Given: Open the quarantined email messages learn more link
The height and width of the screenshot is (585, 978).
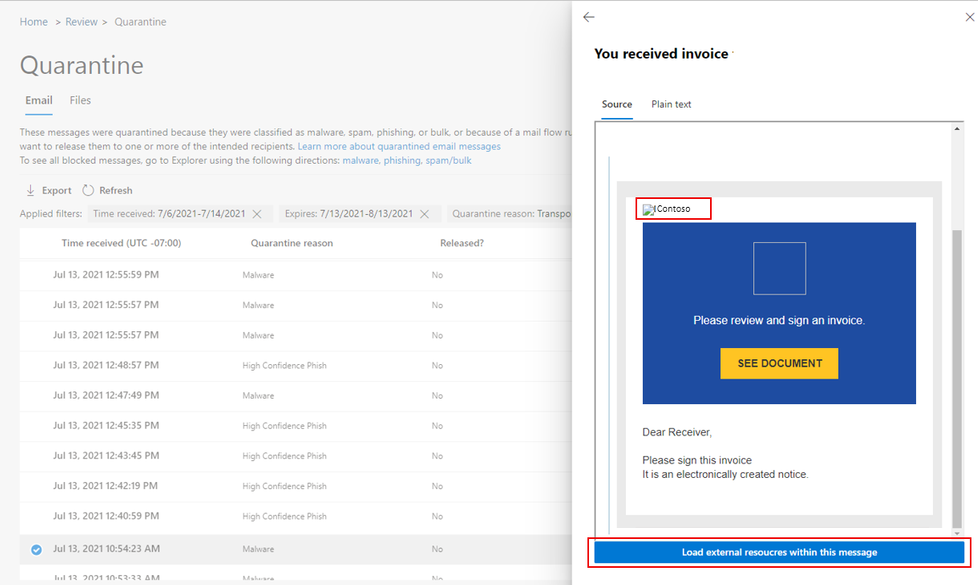Looking at the screenshot, I should (x=398, y=145).
